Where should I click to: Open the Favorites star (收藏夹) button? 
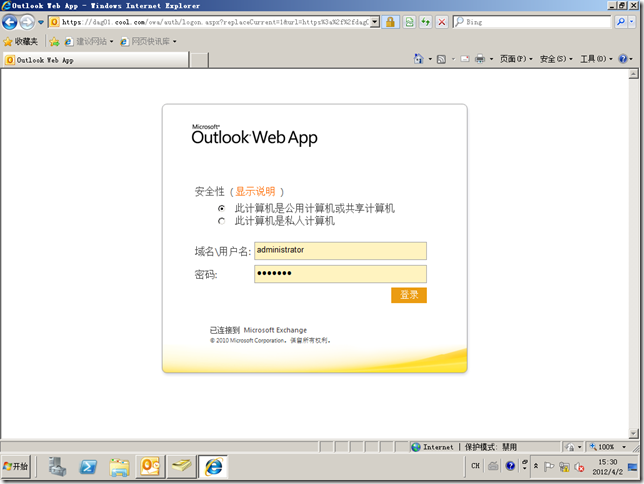pos(21,41)
